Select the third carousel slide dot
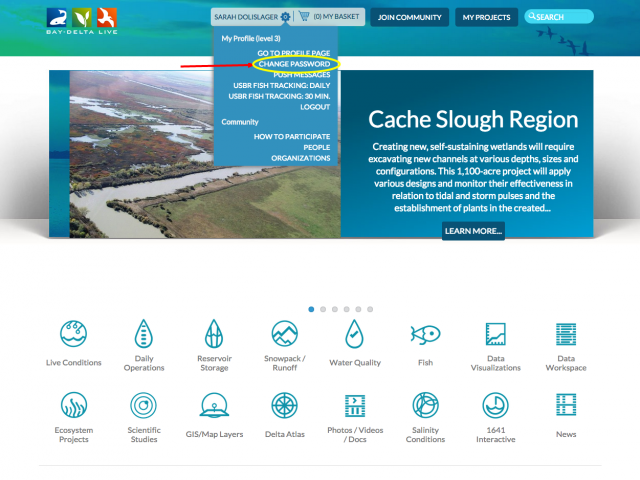The image size is (640, 480). coord(335,309)
